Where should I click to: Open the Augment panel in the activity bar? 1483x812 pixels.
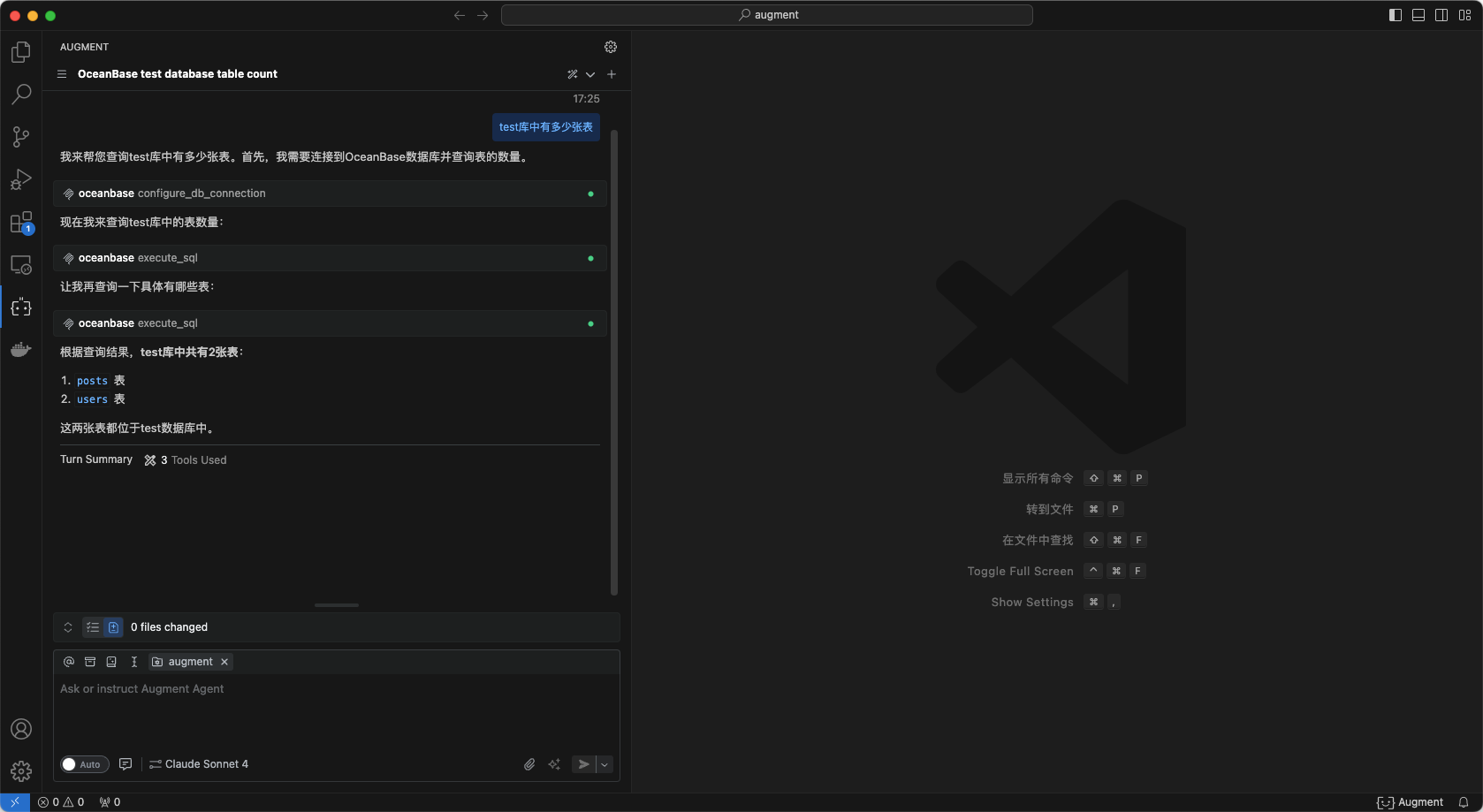tap(21, 307)
